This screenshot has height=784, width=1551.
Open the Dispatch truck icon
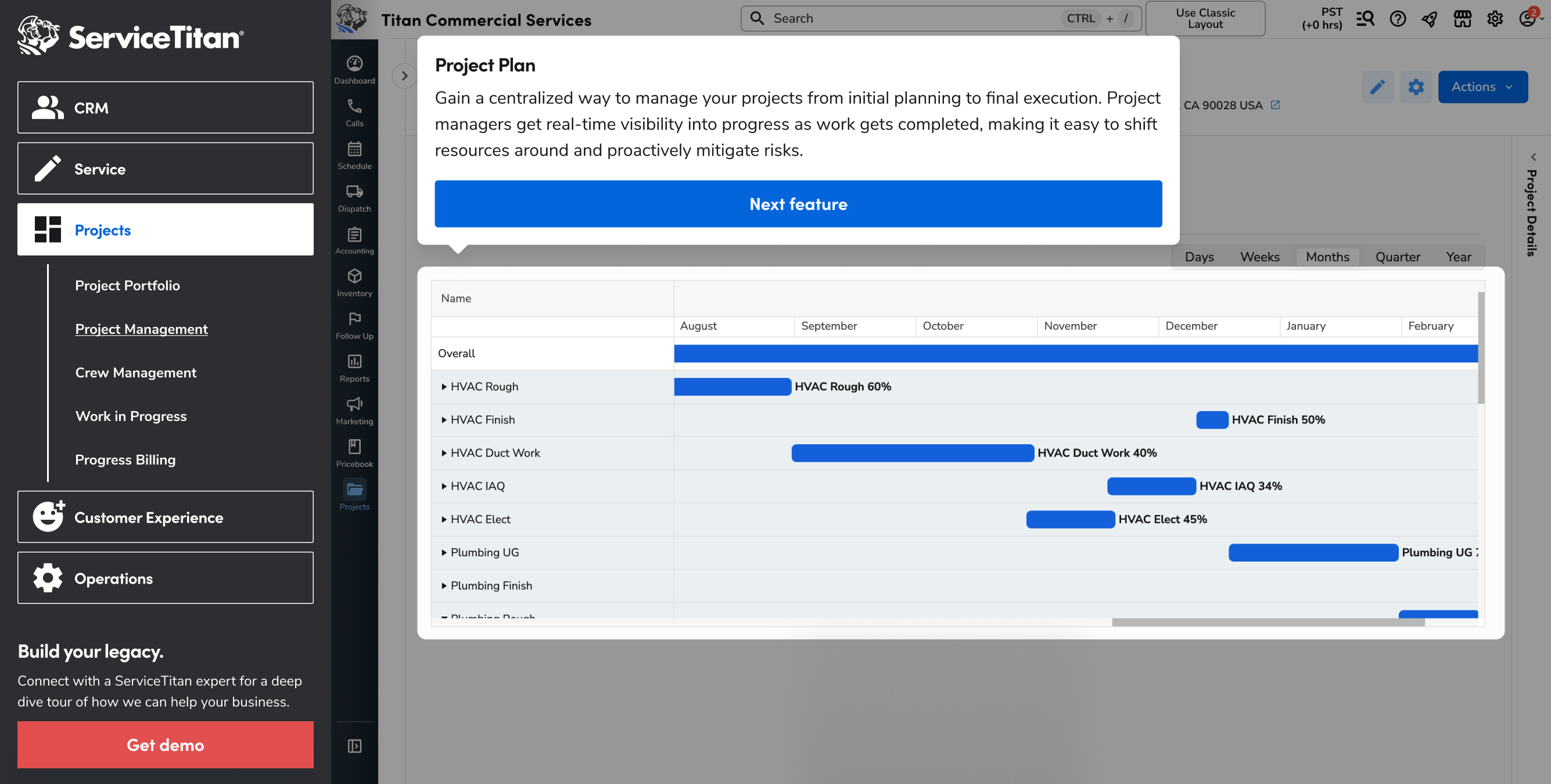354,198
